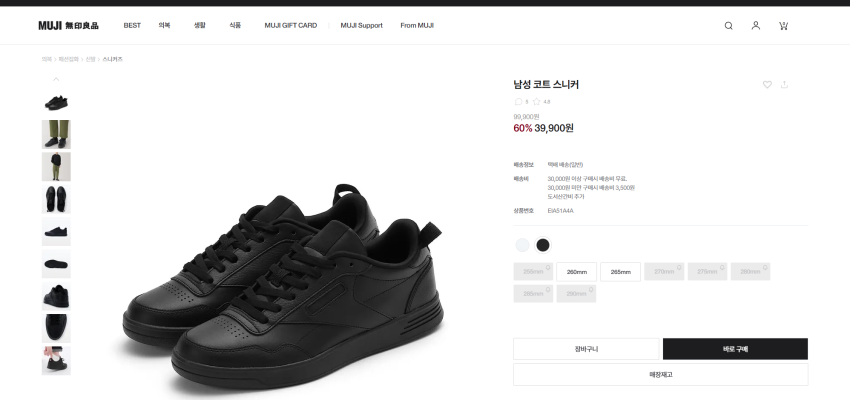Click the MUJI logo
The image size is (850, 400).
click(x=68, y=25)
